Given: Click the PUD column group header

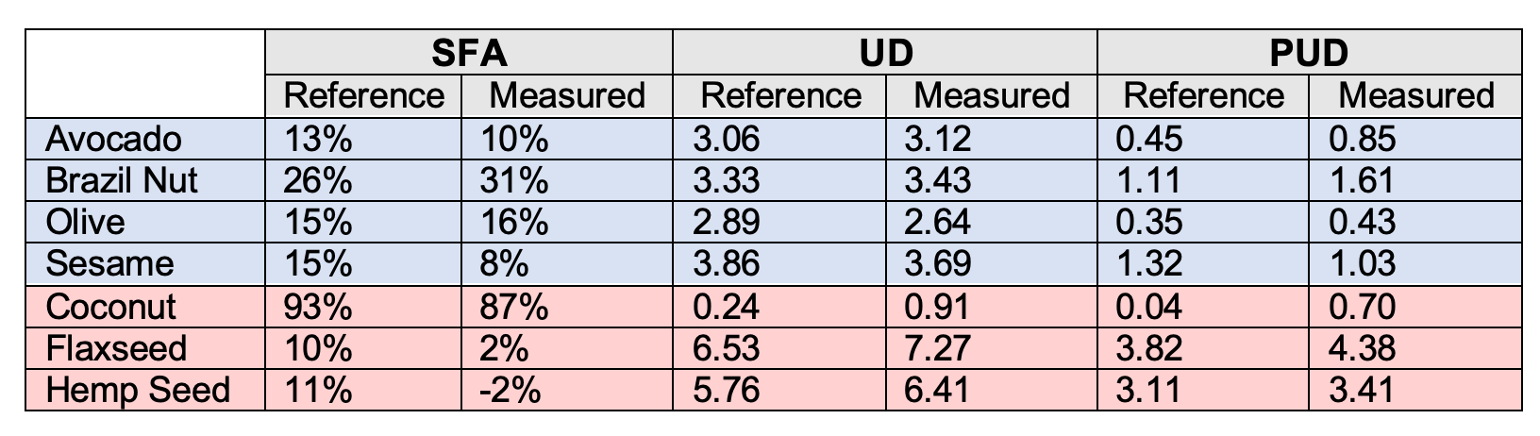Looking at the screenshot, I should point(1308,53).
